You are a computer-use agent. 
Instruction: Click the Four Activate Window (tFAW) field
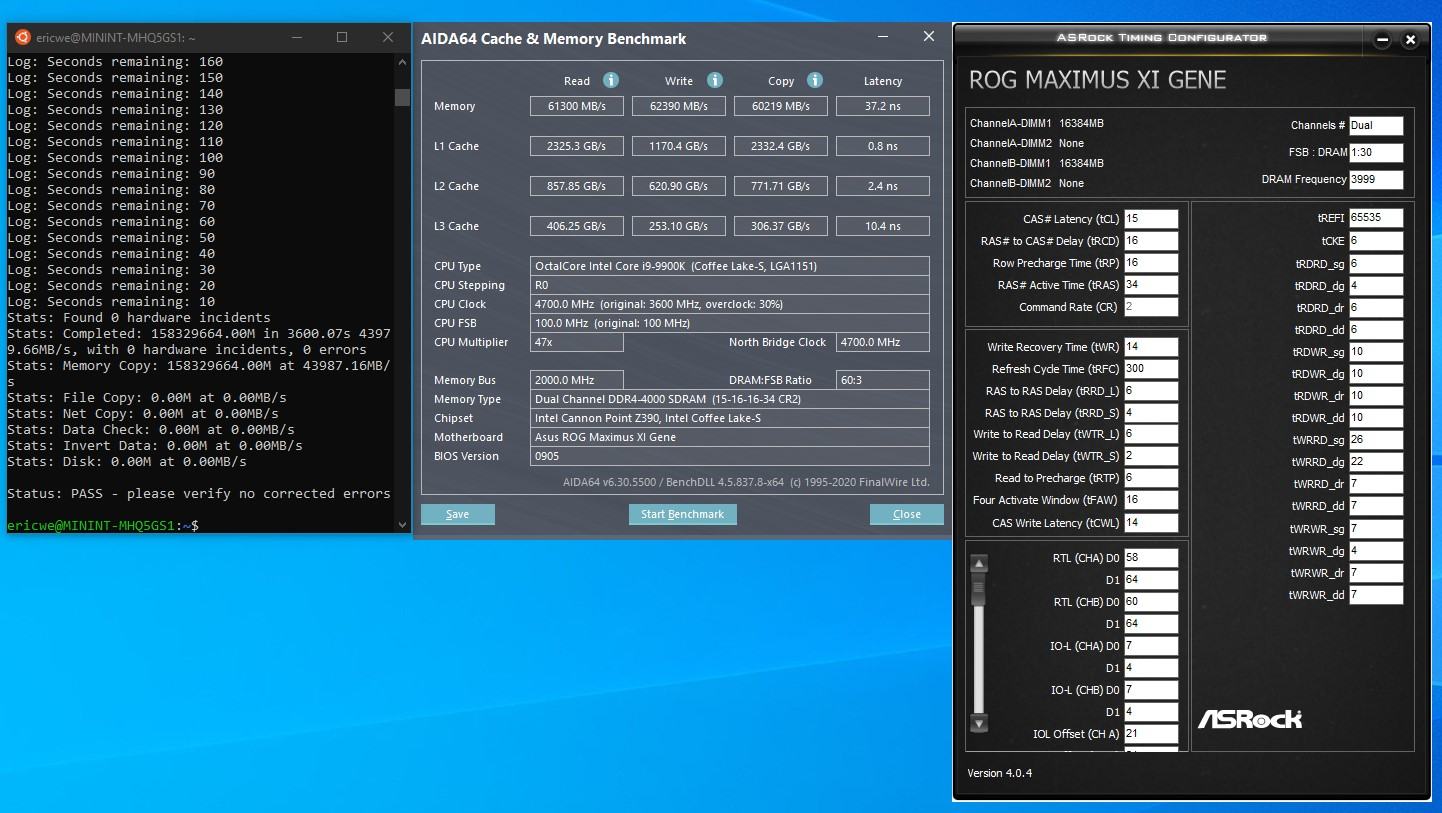[1151, 500]
